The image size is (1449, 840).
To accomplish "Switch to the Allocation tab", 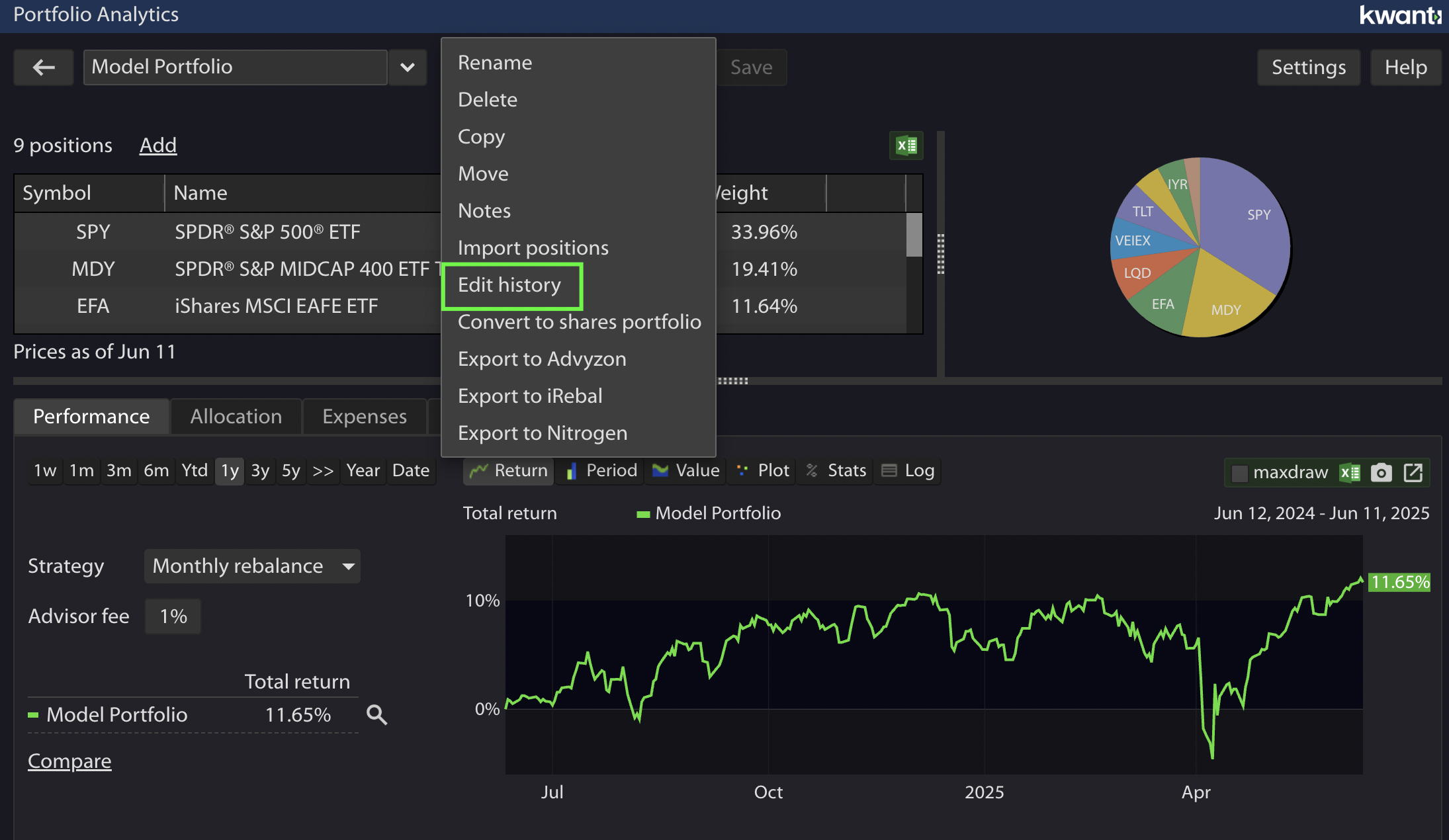I will (236, 416).
